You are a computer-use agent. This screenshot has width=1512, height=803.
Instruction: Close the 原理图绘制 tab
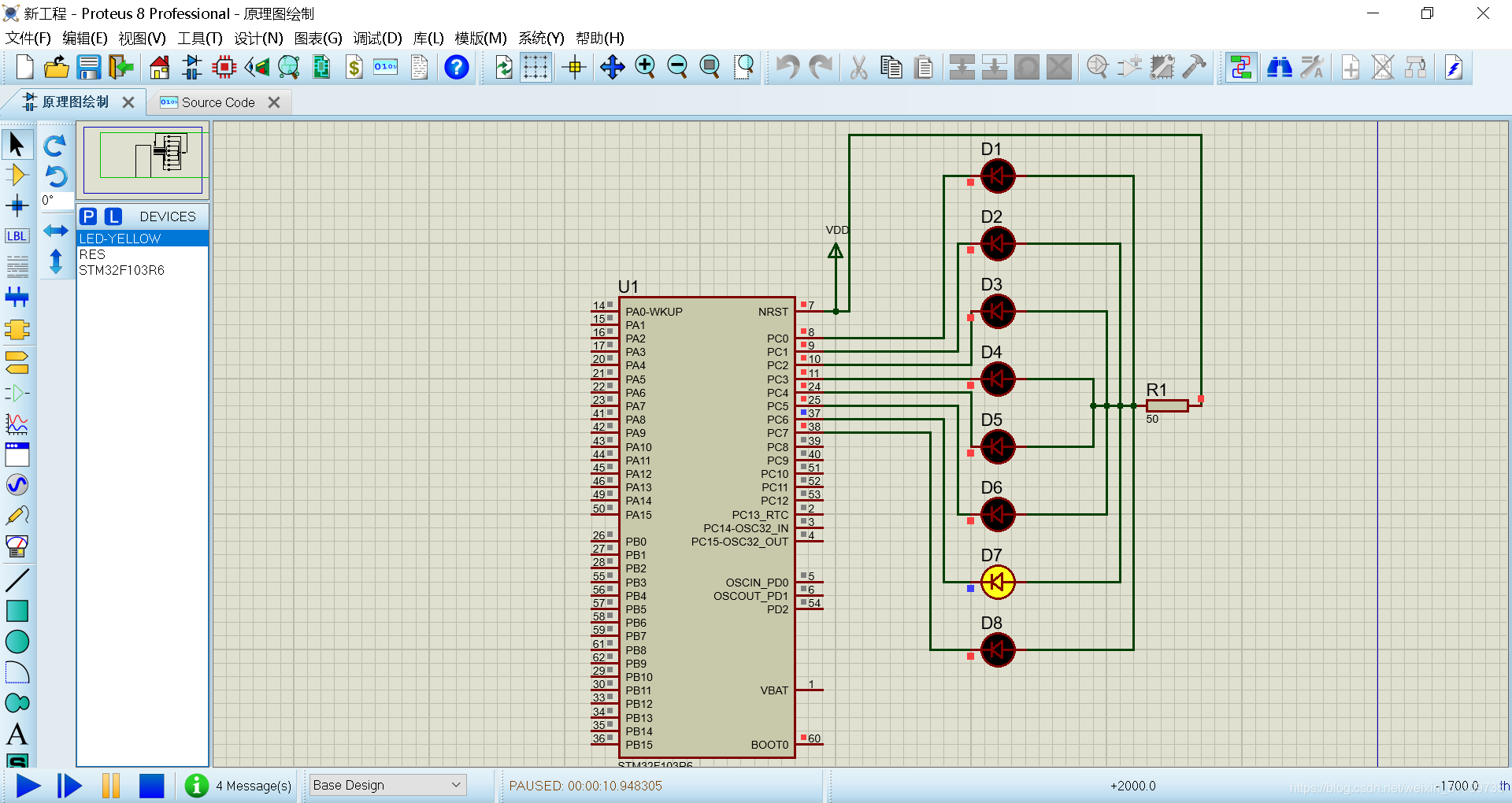128,102
